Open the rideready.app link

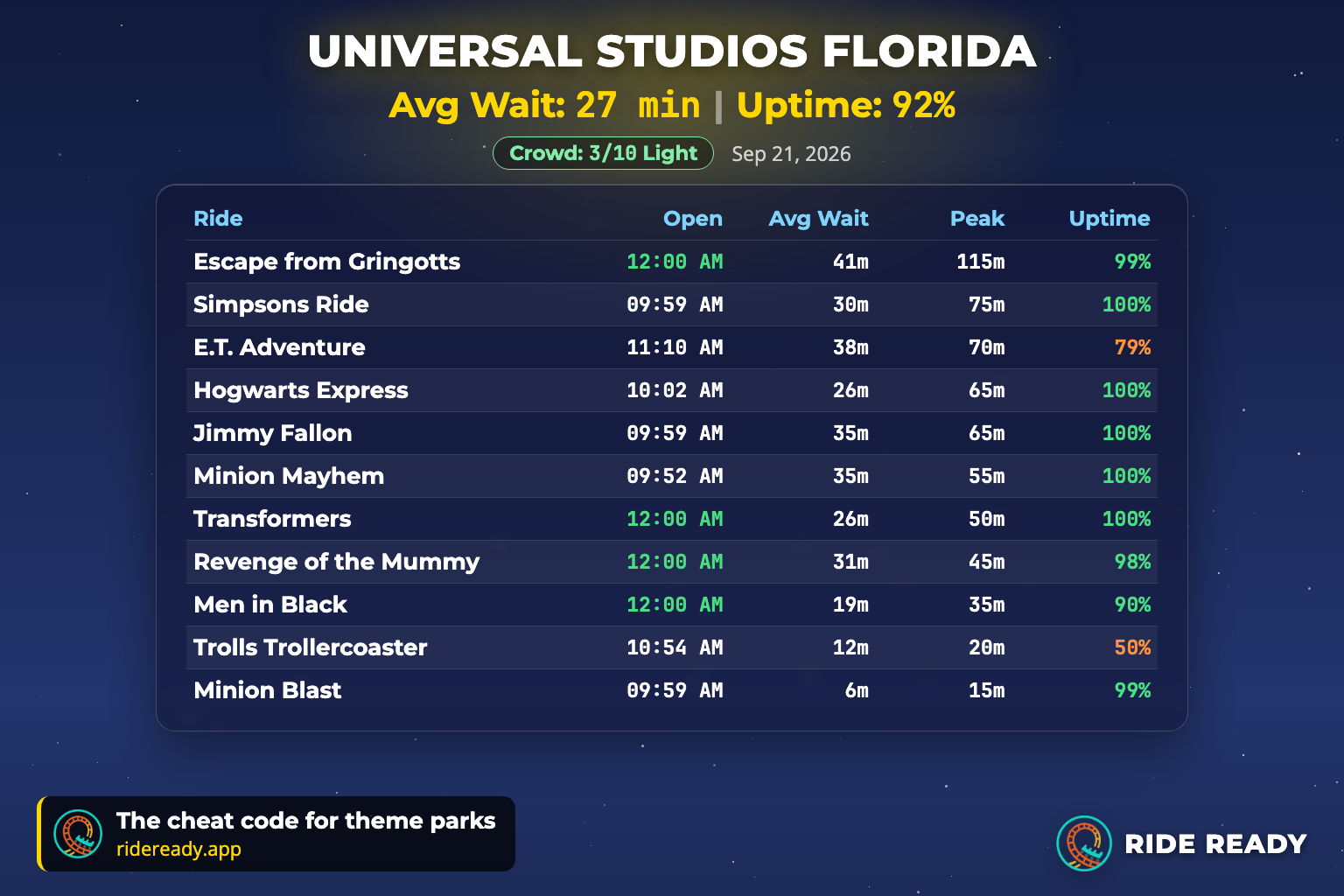tap(178, 850)
